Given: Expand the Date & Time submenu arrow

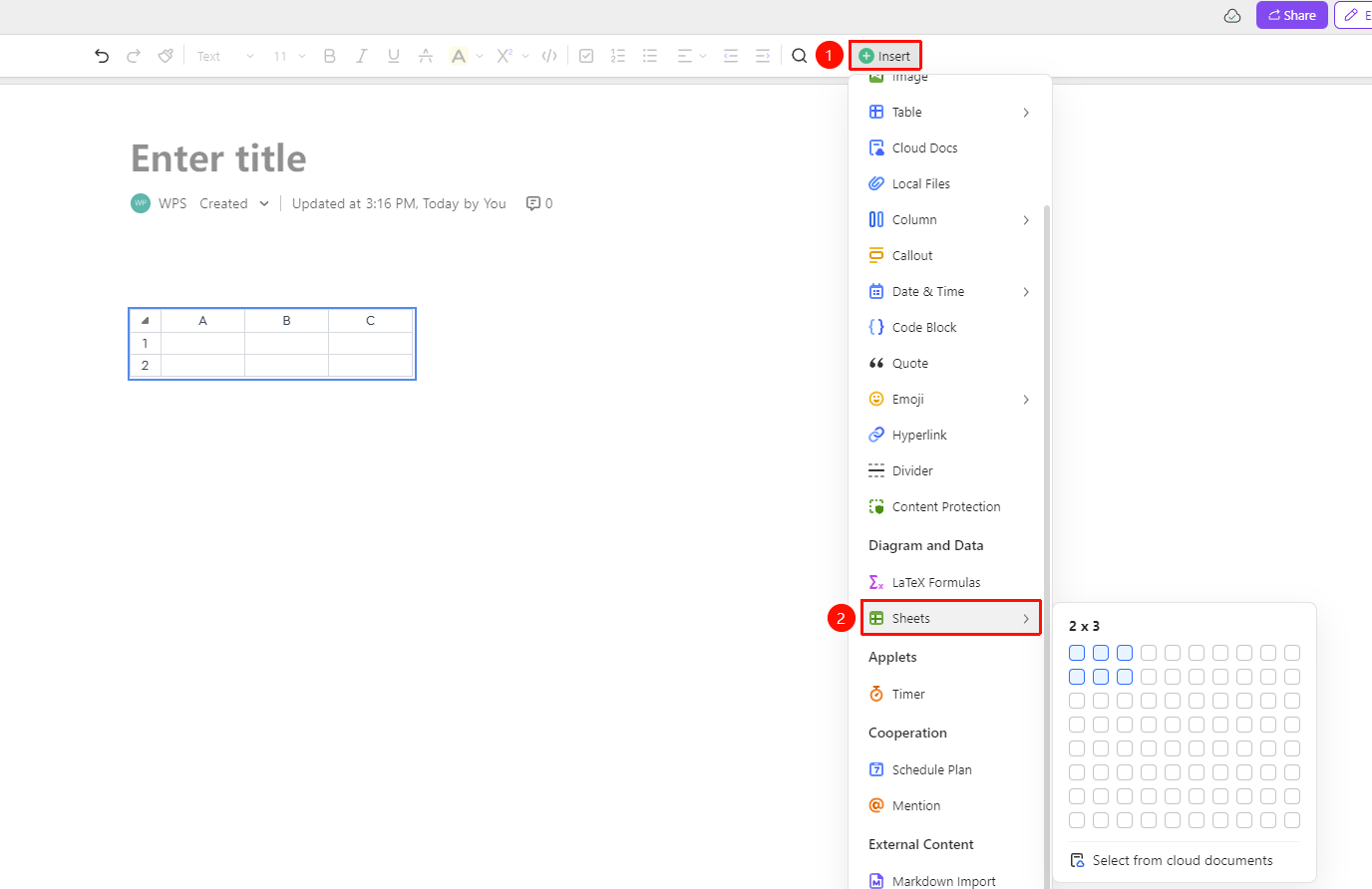Looking at the screenshot, I should 1026,292.
